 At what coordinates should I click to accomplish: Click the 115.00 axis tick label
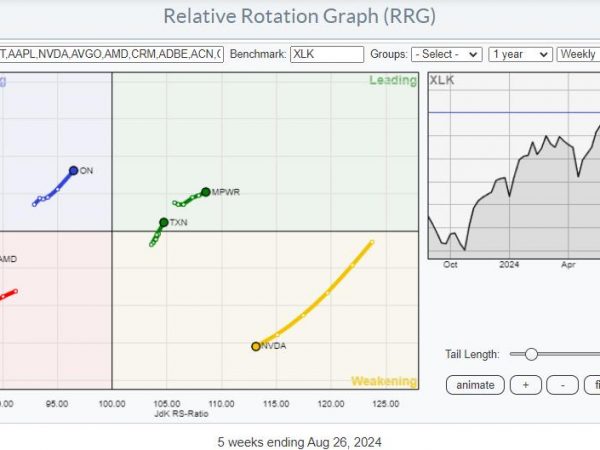coord(276,404)
